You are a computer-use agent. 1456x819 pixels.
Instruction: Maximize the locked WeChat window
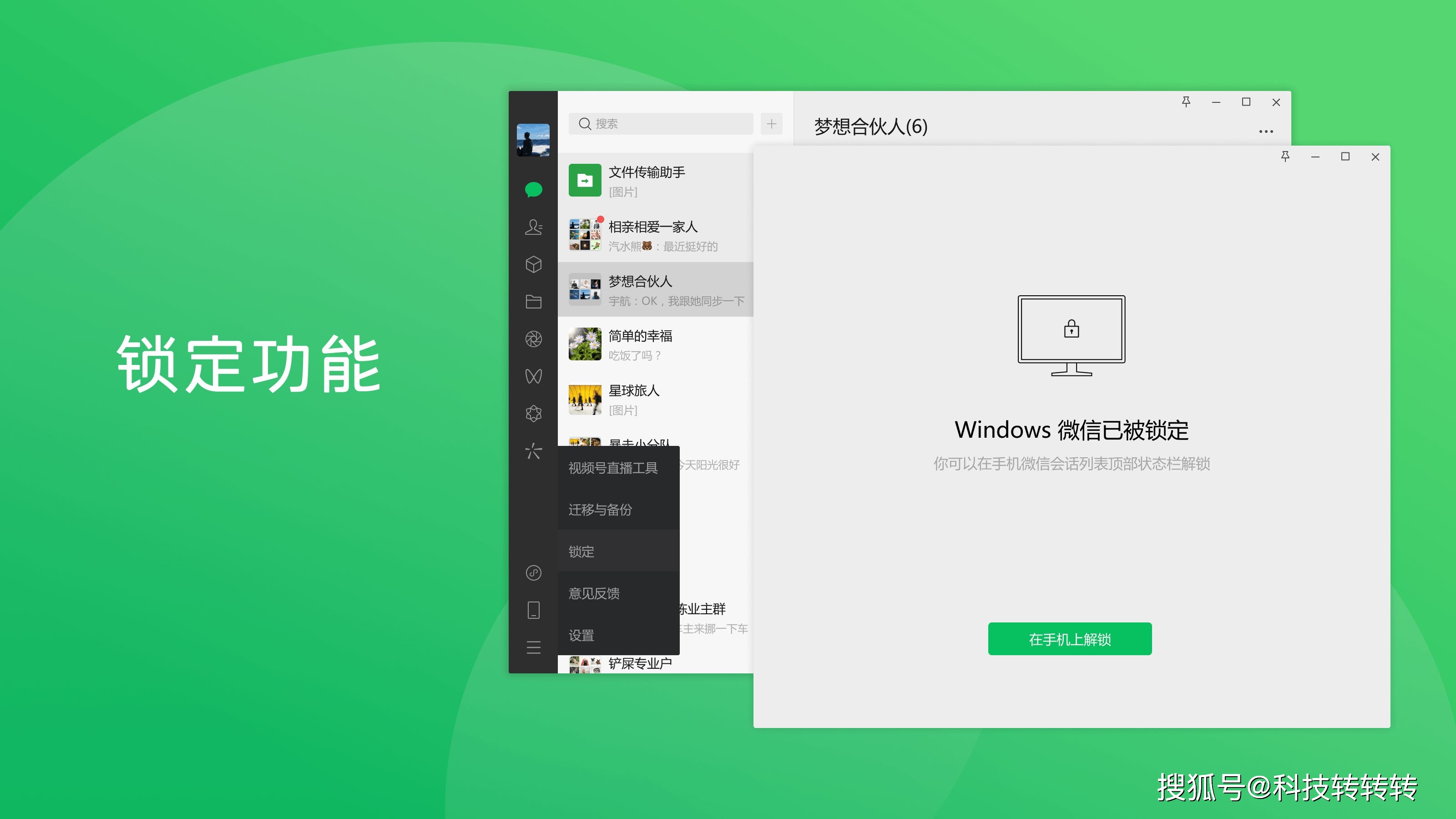pyautogui.click(x=1345, y=157)
